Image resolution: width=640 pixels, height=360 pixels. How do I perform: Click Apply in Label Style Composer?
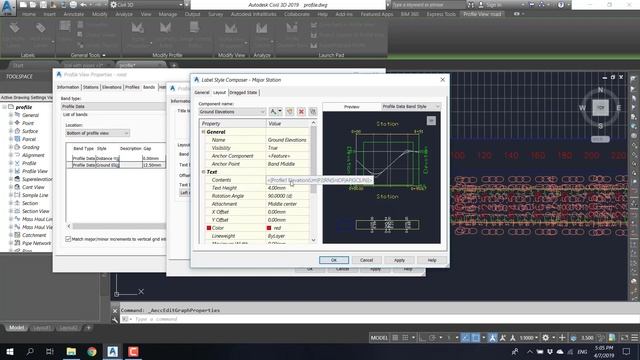coord(399,260)
